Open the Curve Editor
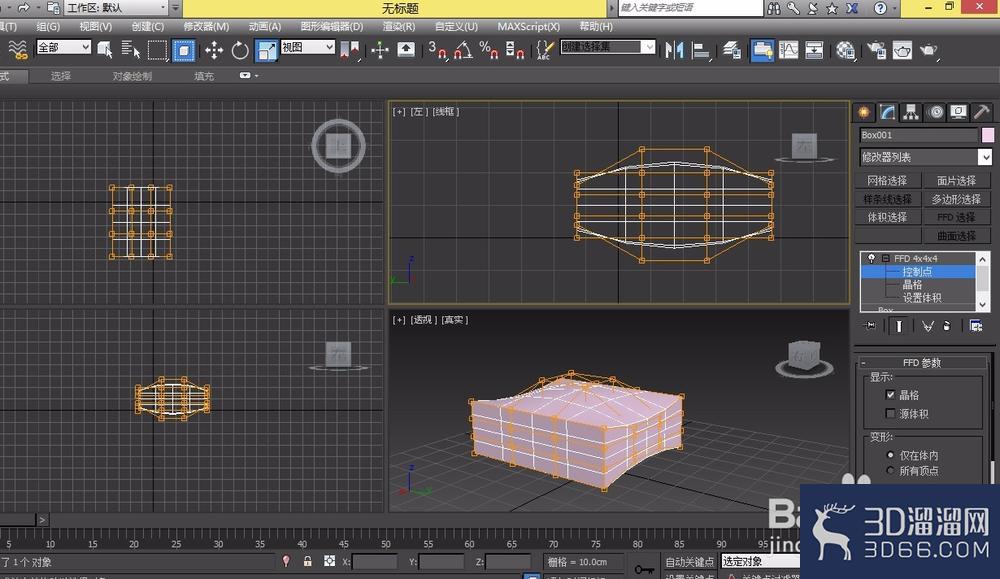1000x579 pixels. [x=788, y=50]
